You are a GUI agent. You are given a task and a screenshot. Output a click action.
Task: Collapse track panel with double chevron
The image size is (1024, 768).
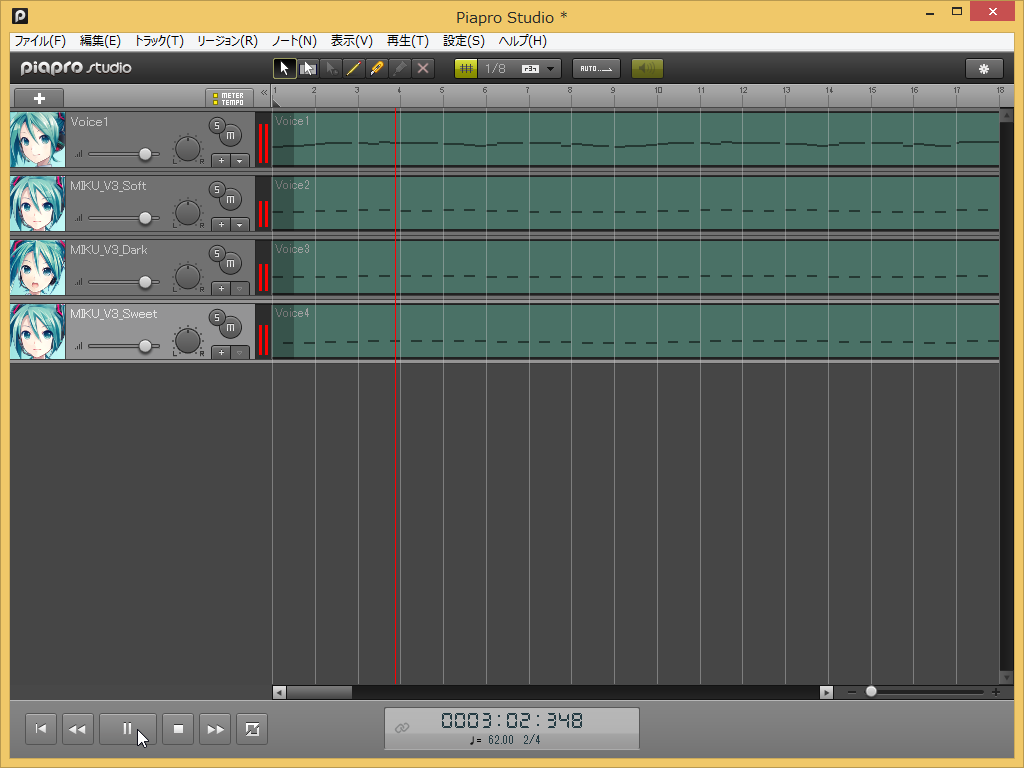point(264,93)
